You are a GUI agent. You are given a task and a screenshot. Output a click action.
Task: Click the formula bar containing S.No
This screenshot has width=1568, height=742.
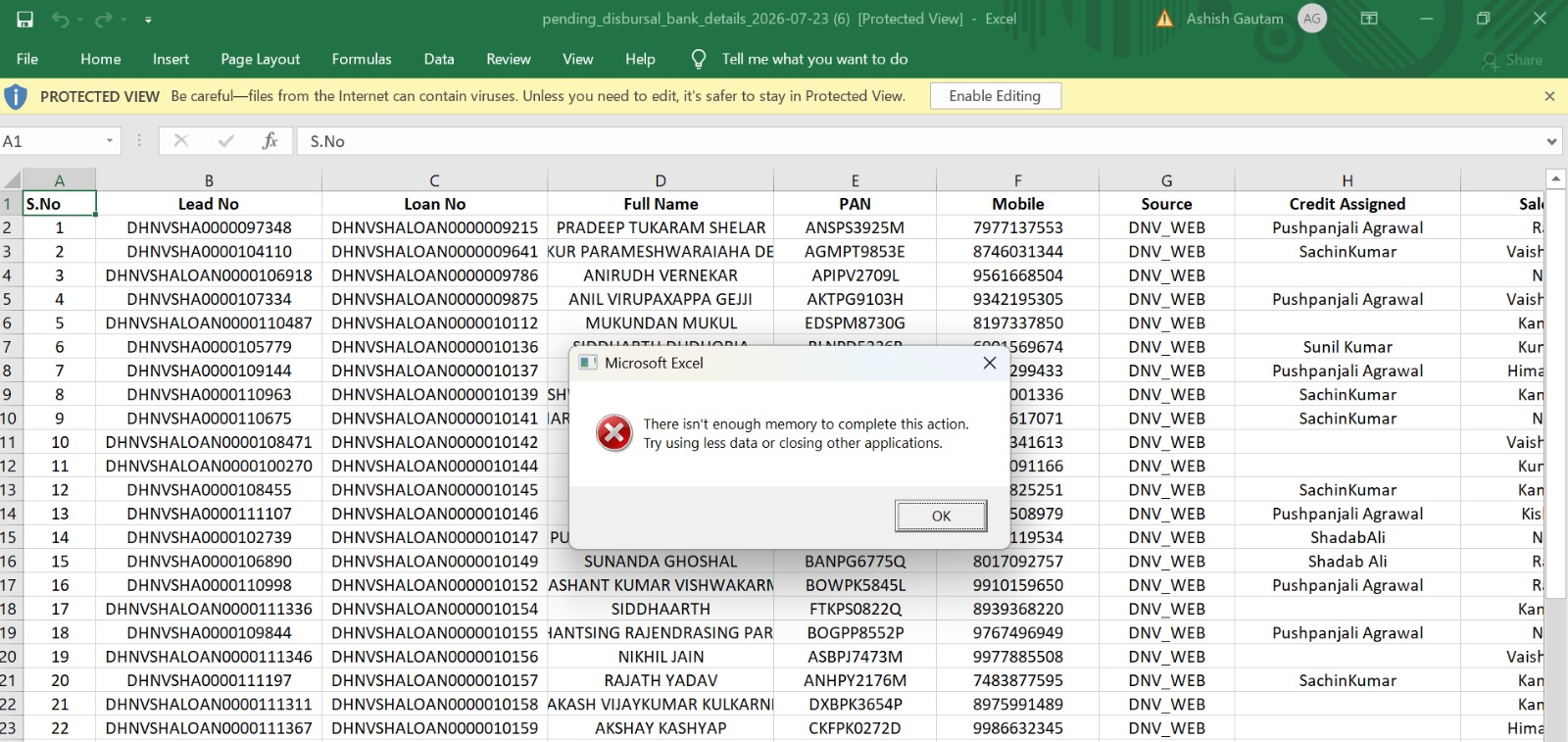click(x=921, y=141)
